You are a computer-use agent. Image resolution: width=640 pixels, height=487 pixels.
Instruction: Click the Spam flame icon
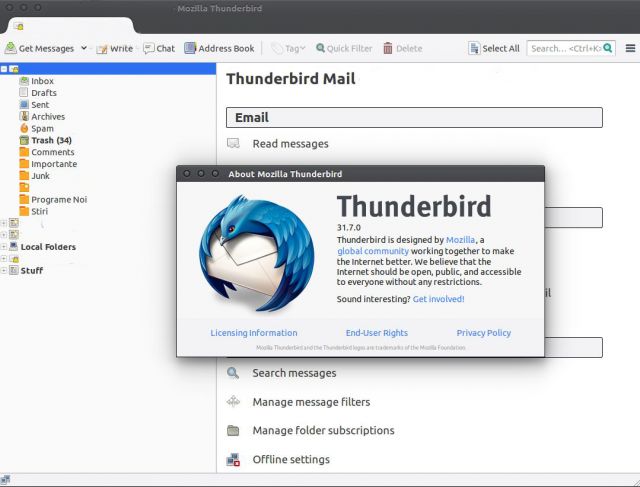[24, 128]
